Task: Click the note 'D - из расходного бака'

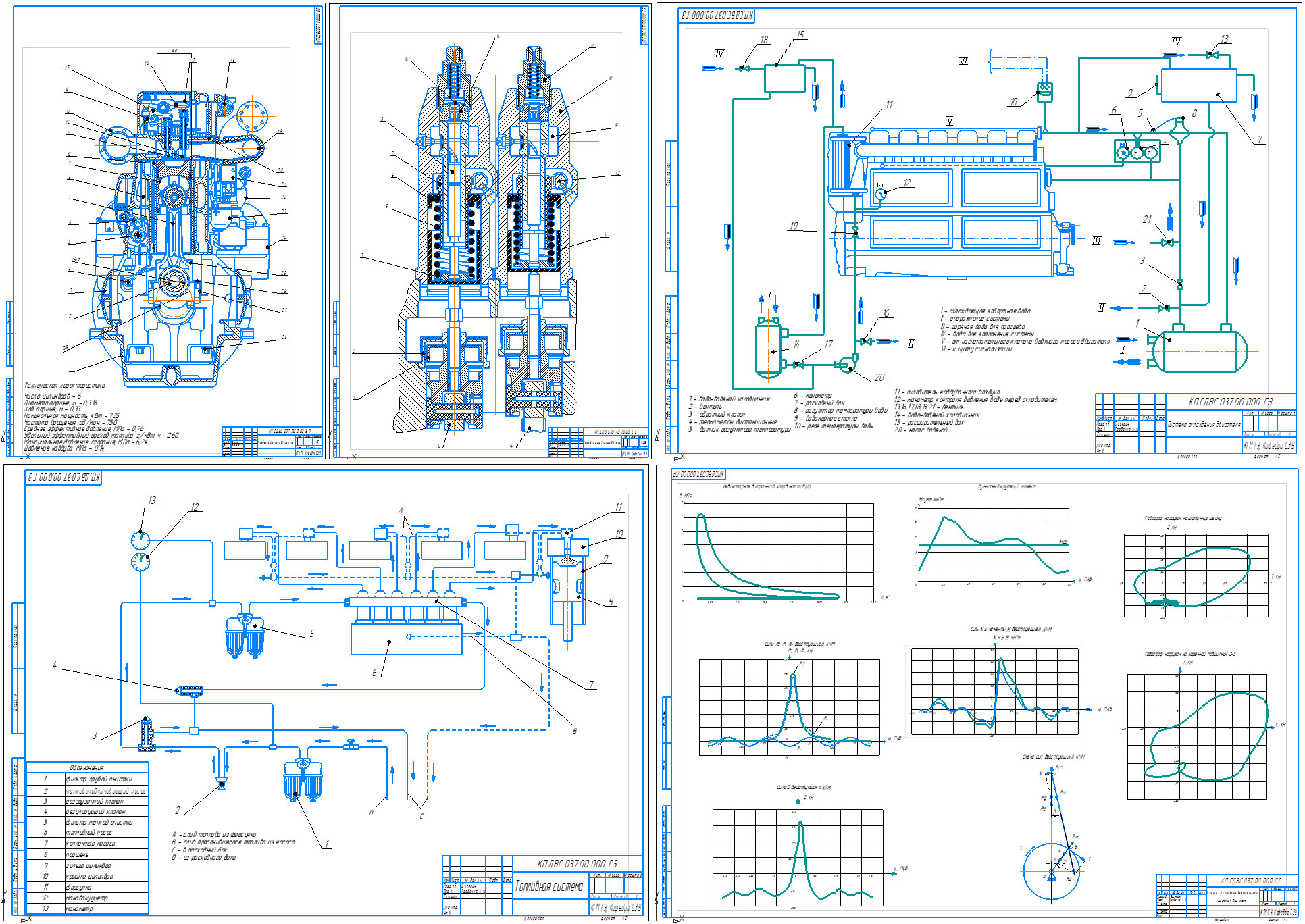Action: tap(204, 857)
